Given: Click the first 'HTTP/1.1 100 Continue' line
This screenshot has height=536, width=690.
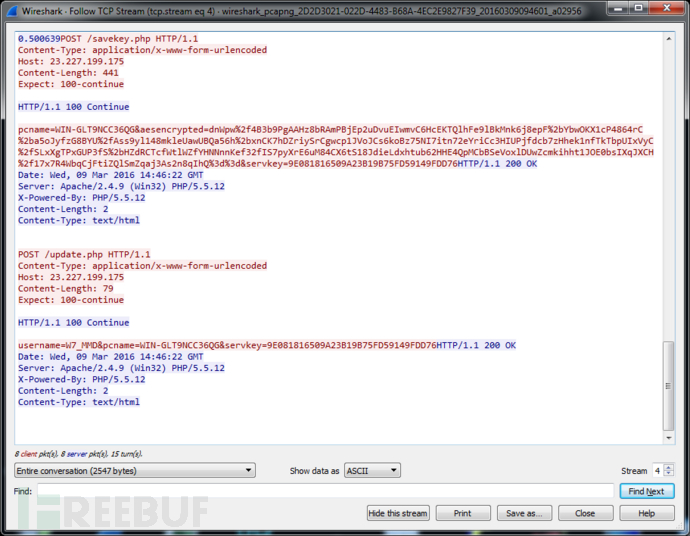Looking at the screenshot, I should coord(73,106).
